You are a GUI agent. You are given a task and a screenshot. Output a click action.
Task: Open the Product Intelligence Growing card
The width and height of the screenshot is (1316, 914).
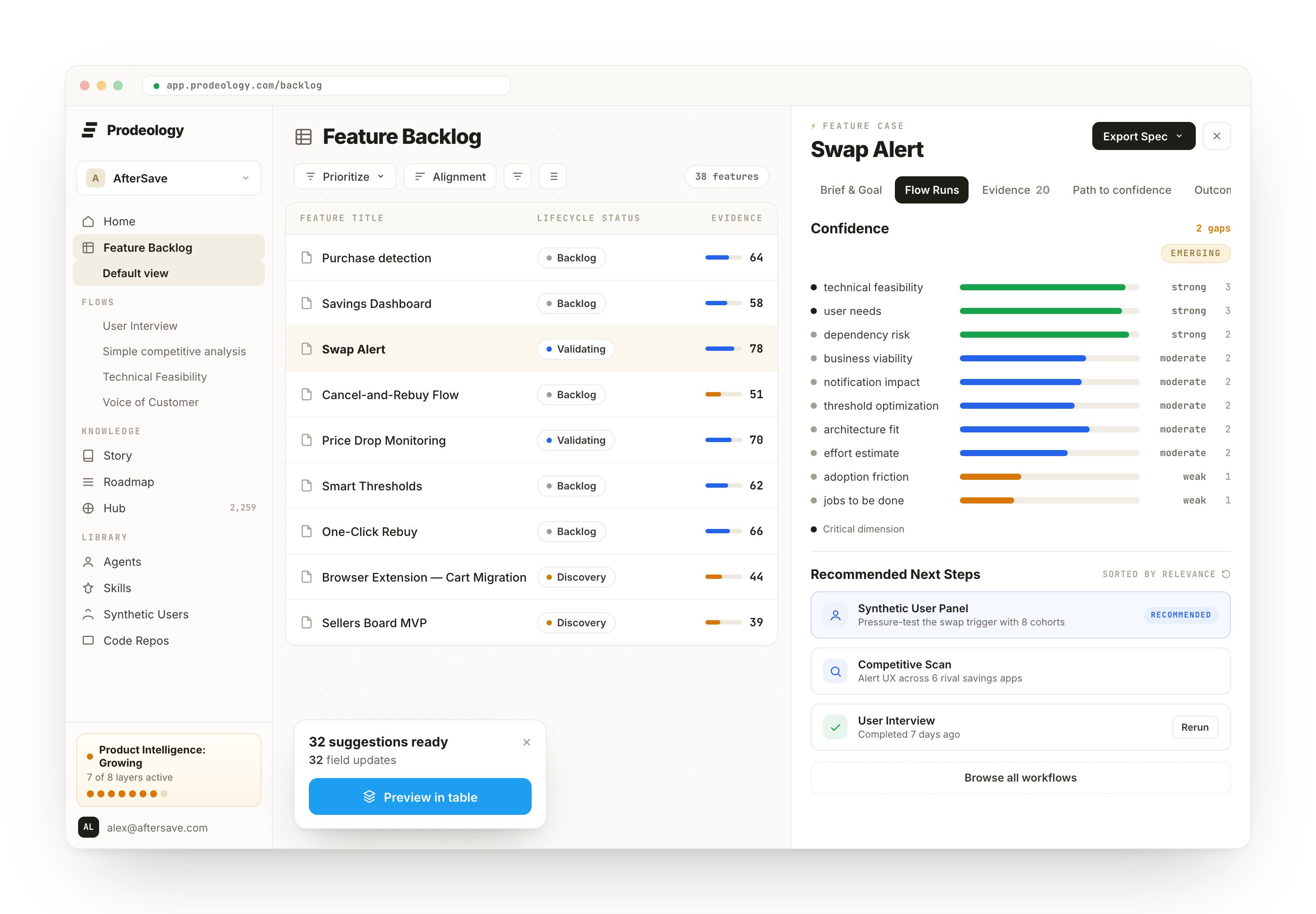(169, 771)
